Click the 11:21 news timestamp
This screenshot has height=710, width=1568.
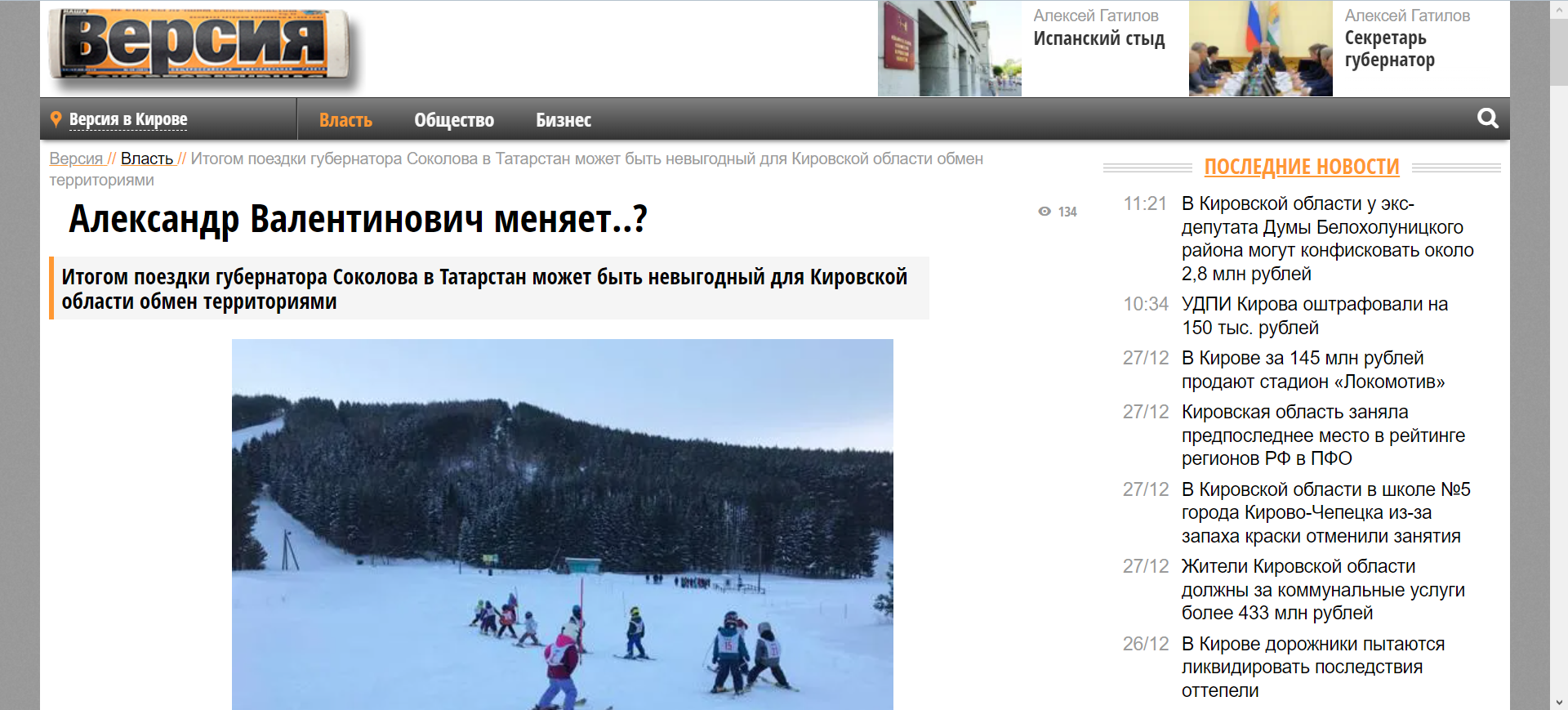pyautogui.click(x=1145, y=203)
